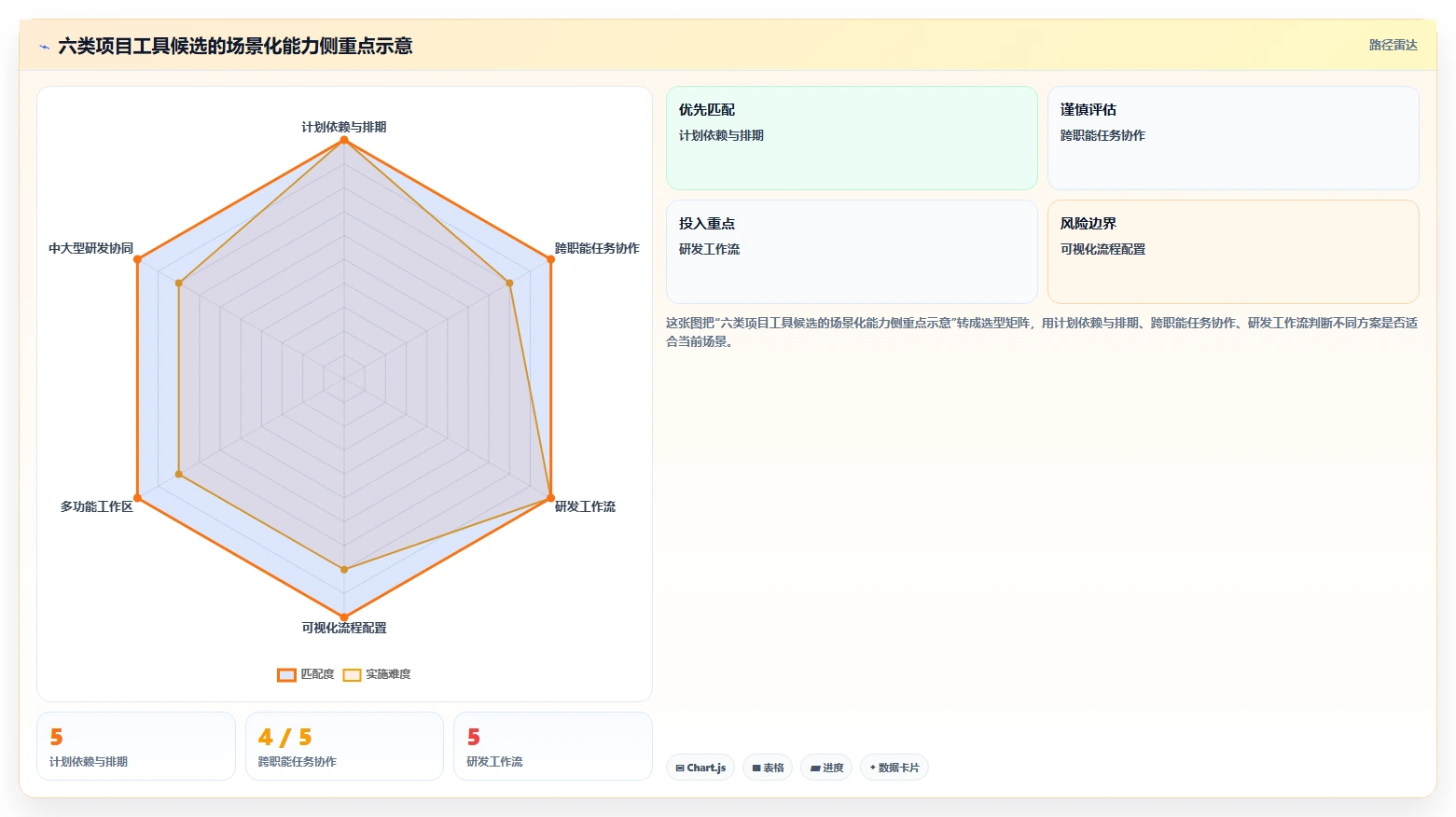Viewport: 1456px width, 817px height.
Task: Click the 多功能工作区 radar axis label
Action: coord(97,506)
